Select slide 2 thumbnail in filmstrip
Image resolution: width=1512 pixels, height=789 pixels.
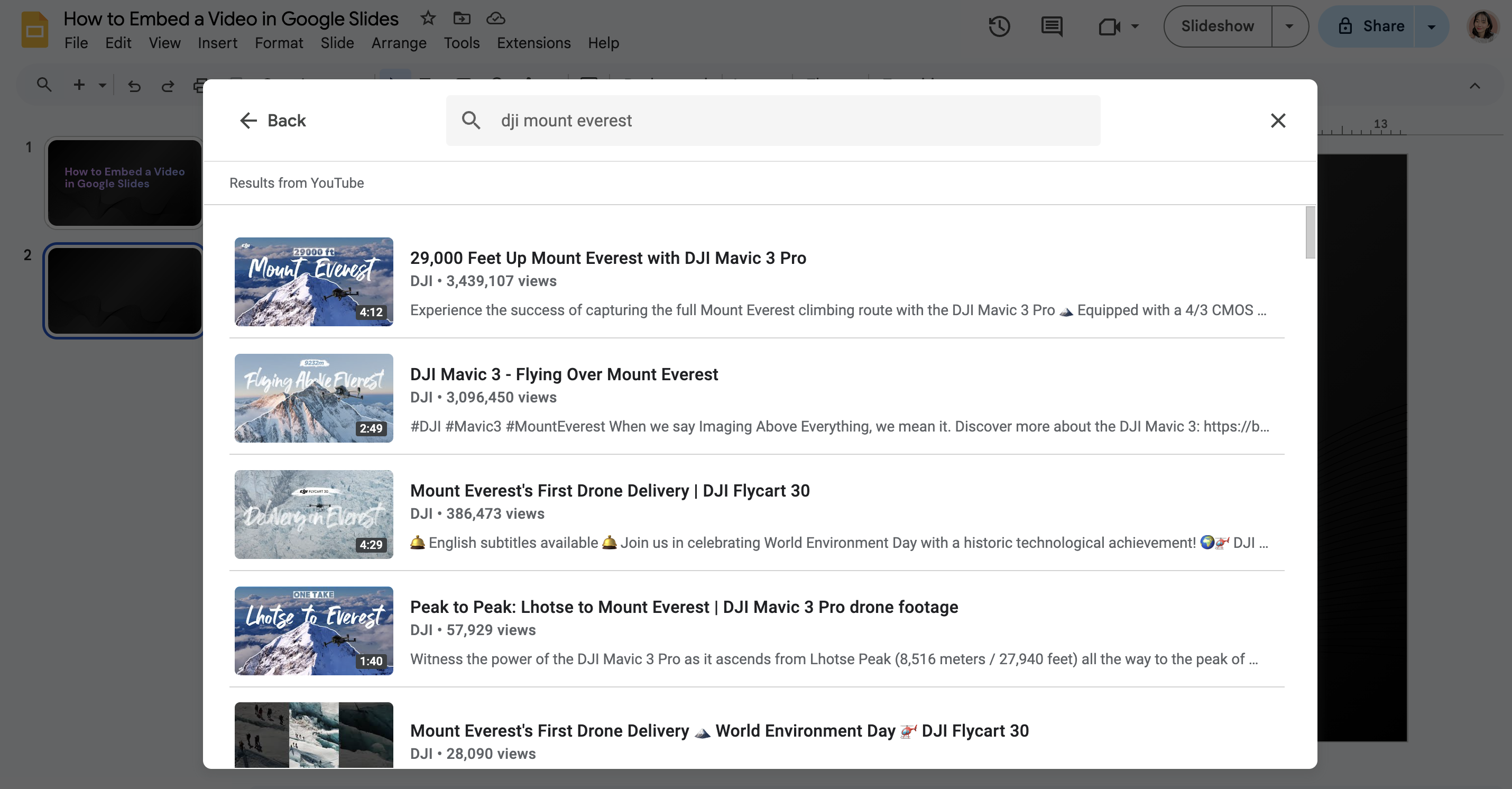pos(124,291)
